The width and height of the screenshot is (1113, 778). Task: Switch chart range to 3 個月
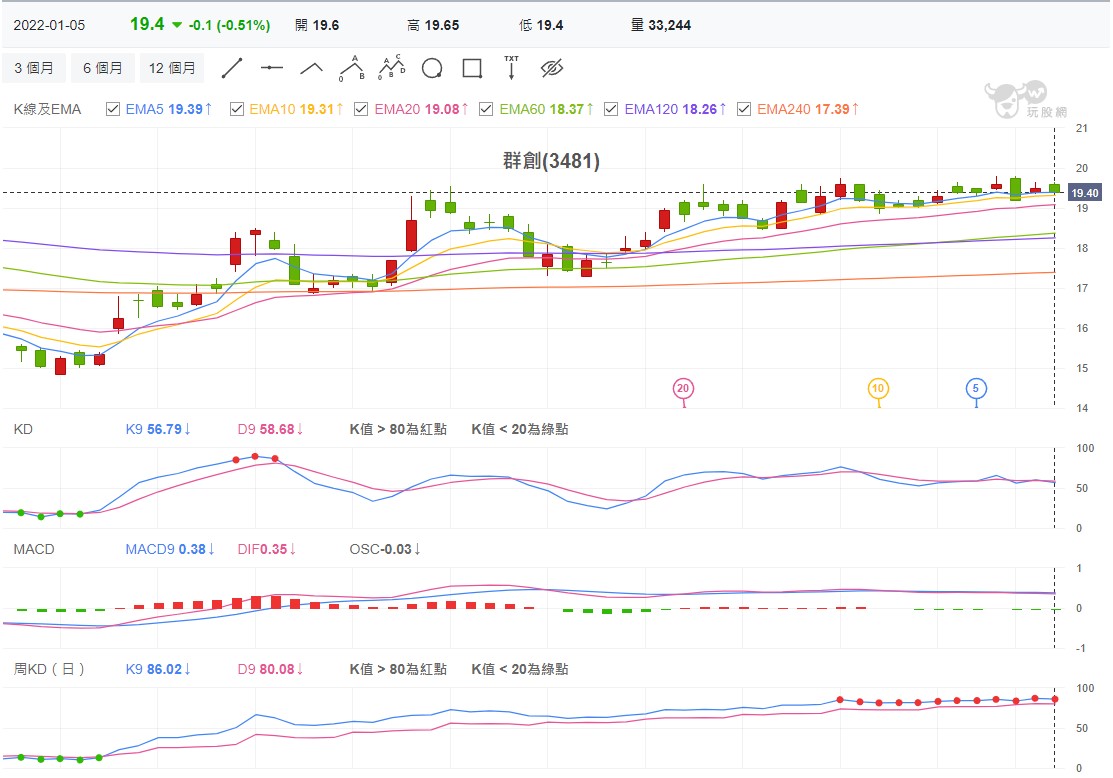pyautogui.click(x=34, y=68)
